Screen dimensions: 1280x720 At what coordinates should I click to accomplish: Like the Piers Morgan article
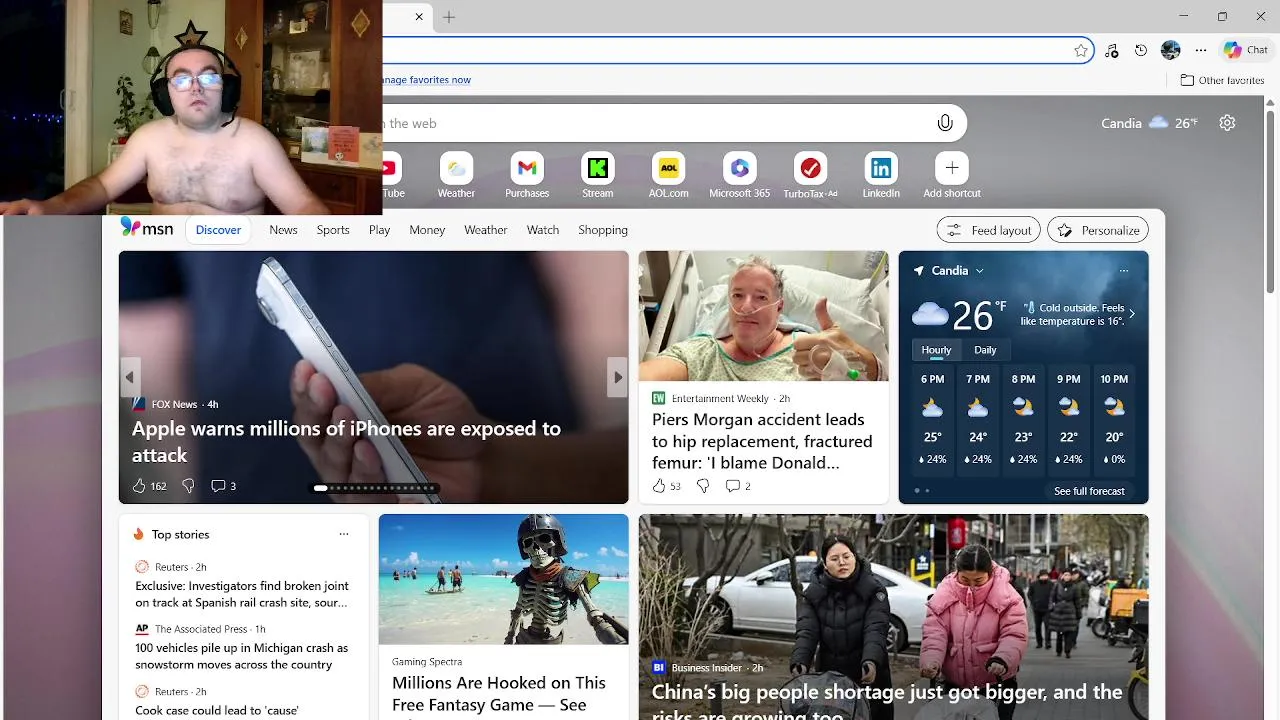658,486
